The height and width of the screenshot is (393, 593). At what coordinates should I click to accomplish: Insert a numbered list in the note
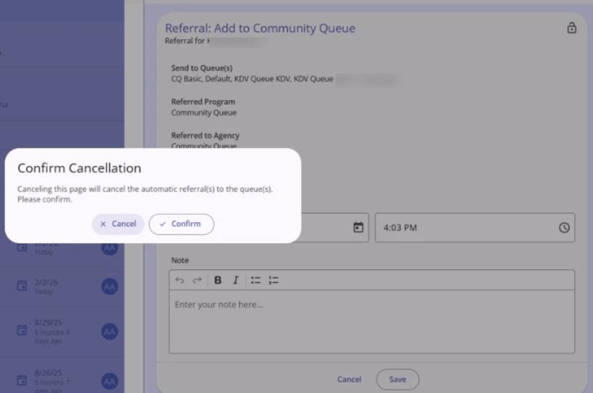click(x=273, y=280)
